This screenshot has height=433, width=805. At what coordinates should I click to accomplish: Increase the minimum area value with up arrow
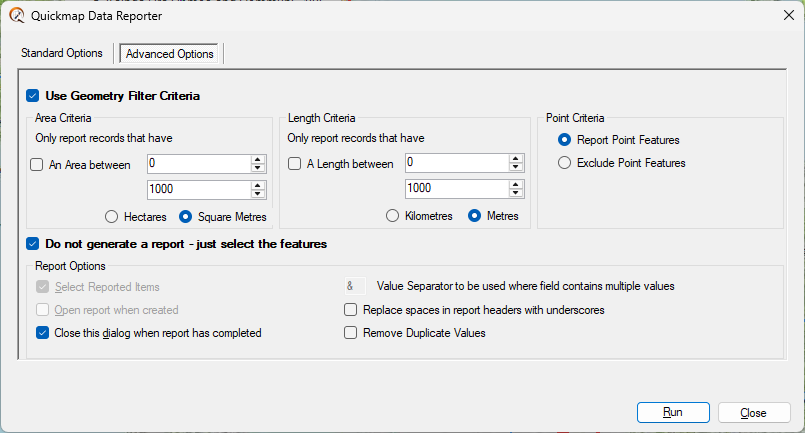(x=258, y=159)
